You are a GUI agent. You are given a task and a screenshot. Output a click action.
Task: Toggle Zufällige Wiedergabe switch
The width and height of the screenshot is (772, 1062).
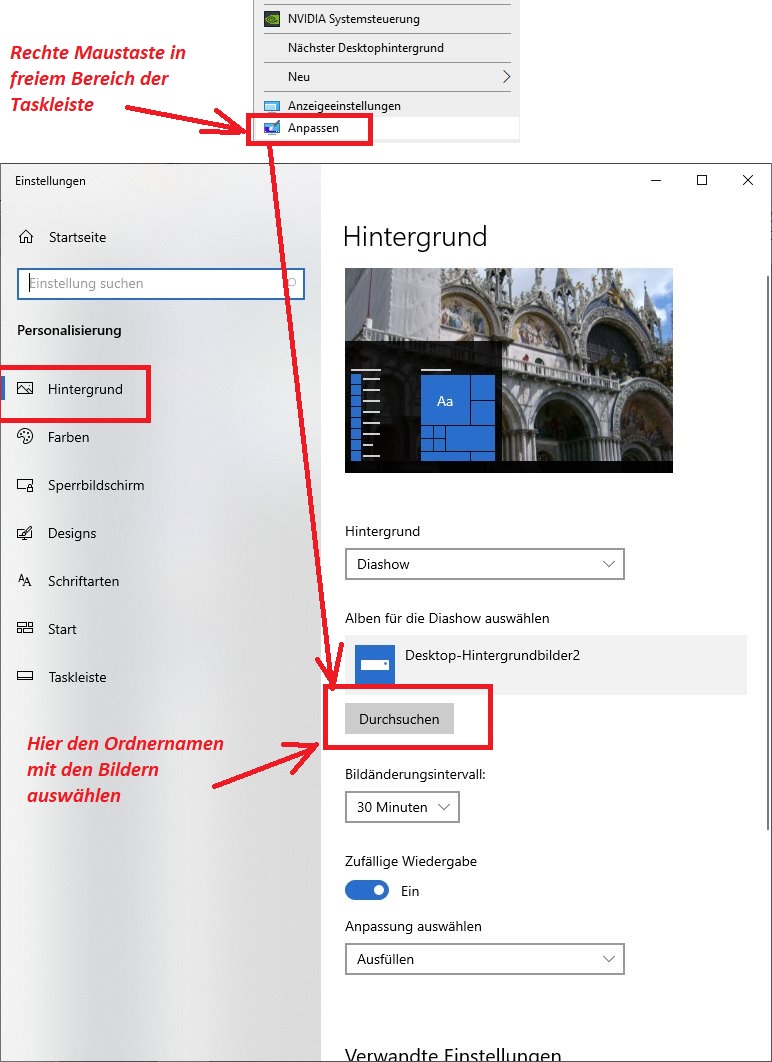pos(367,890)
